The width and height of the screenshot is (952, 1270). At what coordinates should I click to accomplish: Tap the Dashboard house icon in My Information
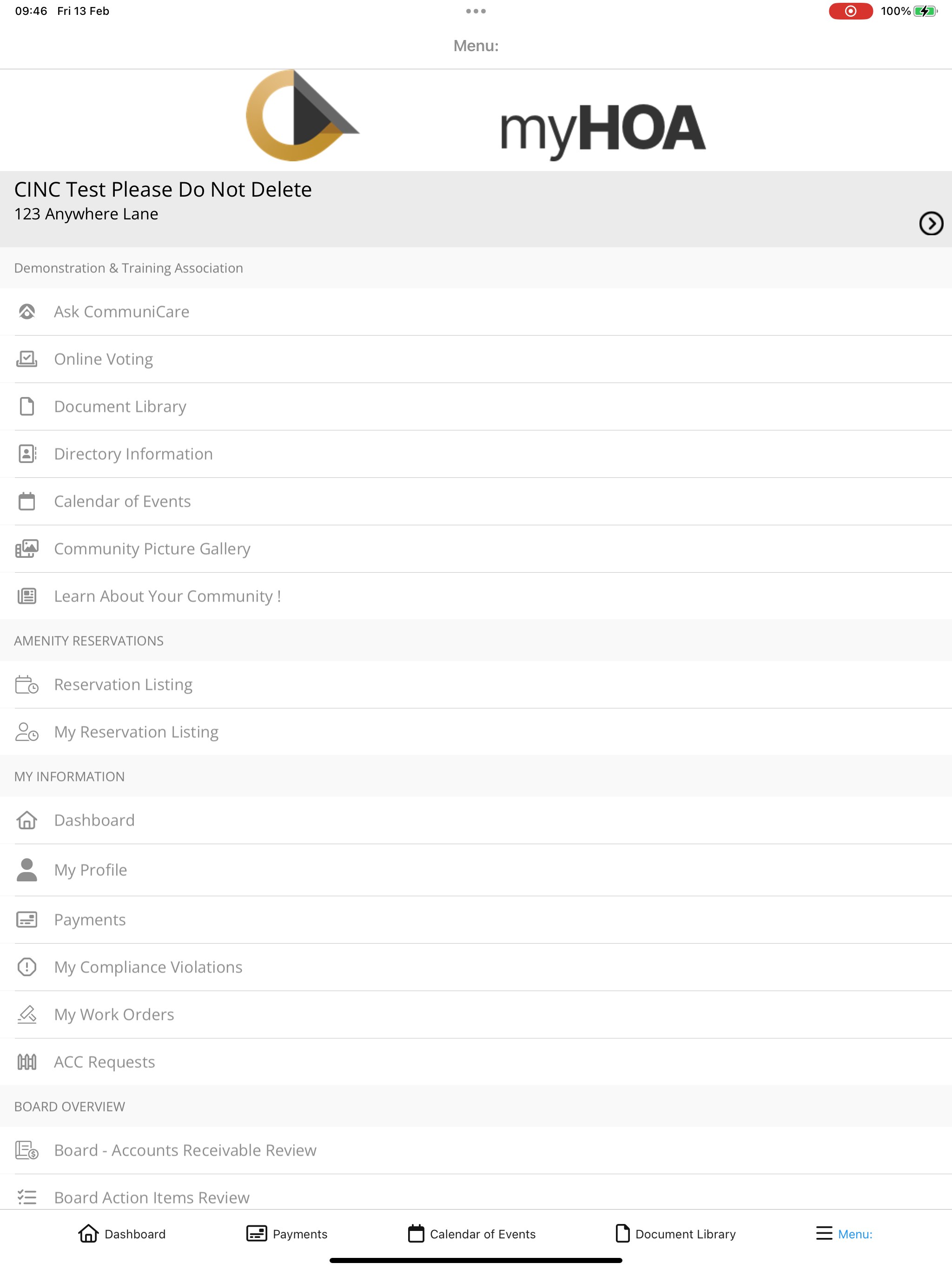(27, 820)
